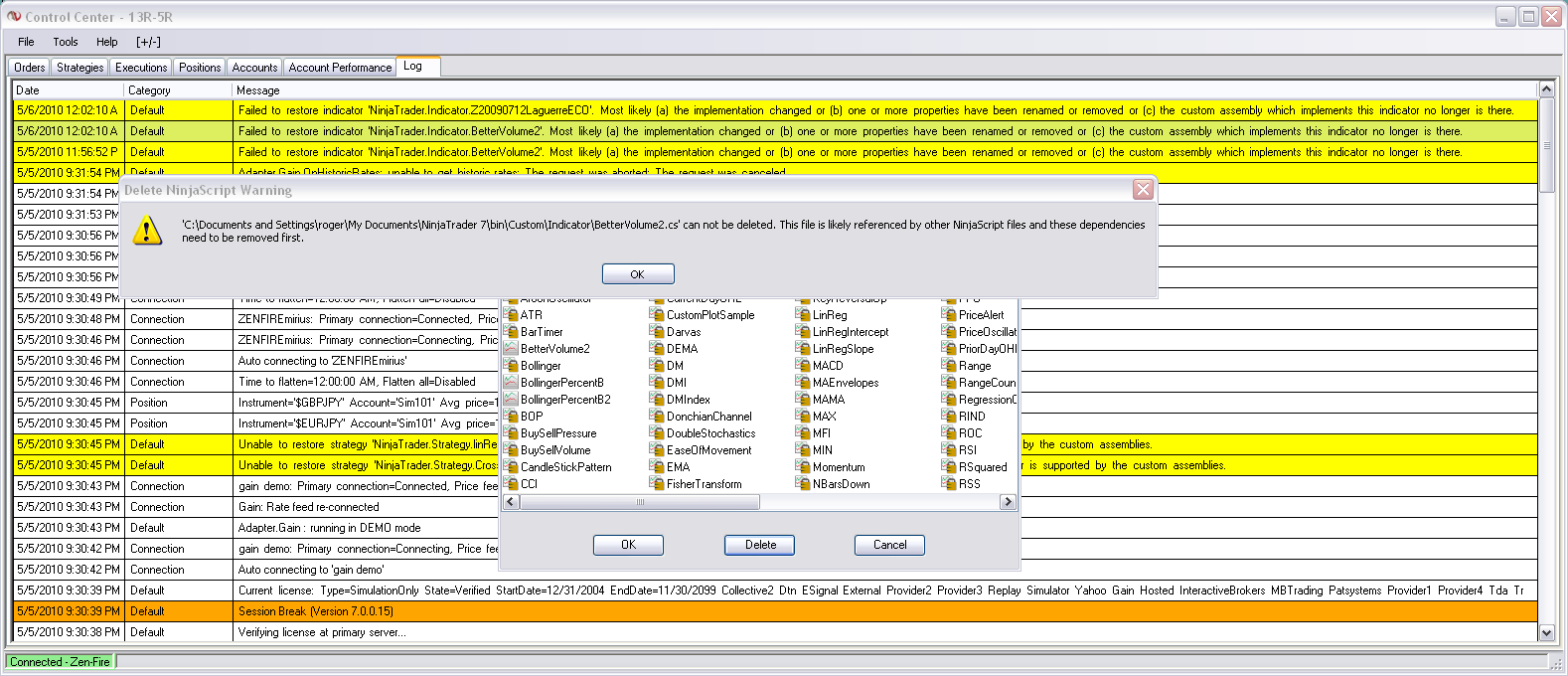Click the 'Session Break (Version 7.0.0.15)' log row
This screenshot has height=676, width=1568.
(x=775, y=611)
